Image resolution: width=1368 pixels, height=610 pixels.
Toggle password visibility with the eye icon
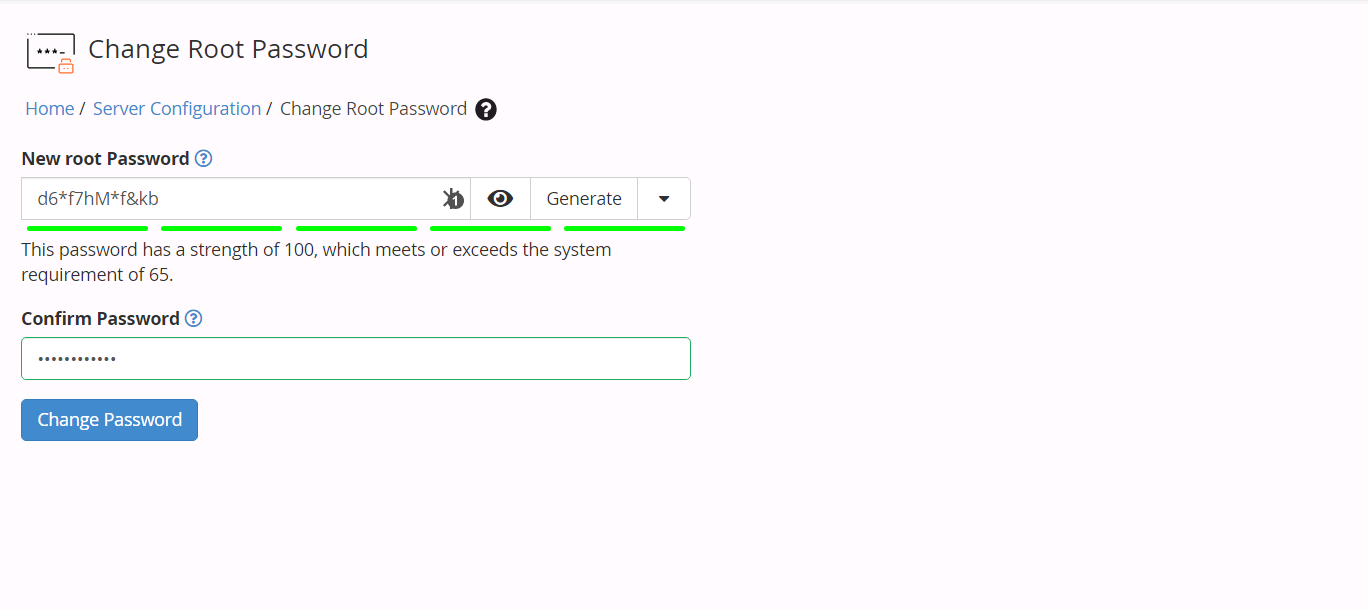(x=500, y=199)
